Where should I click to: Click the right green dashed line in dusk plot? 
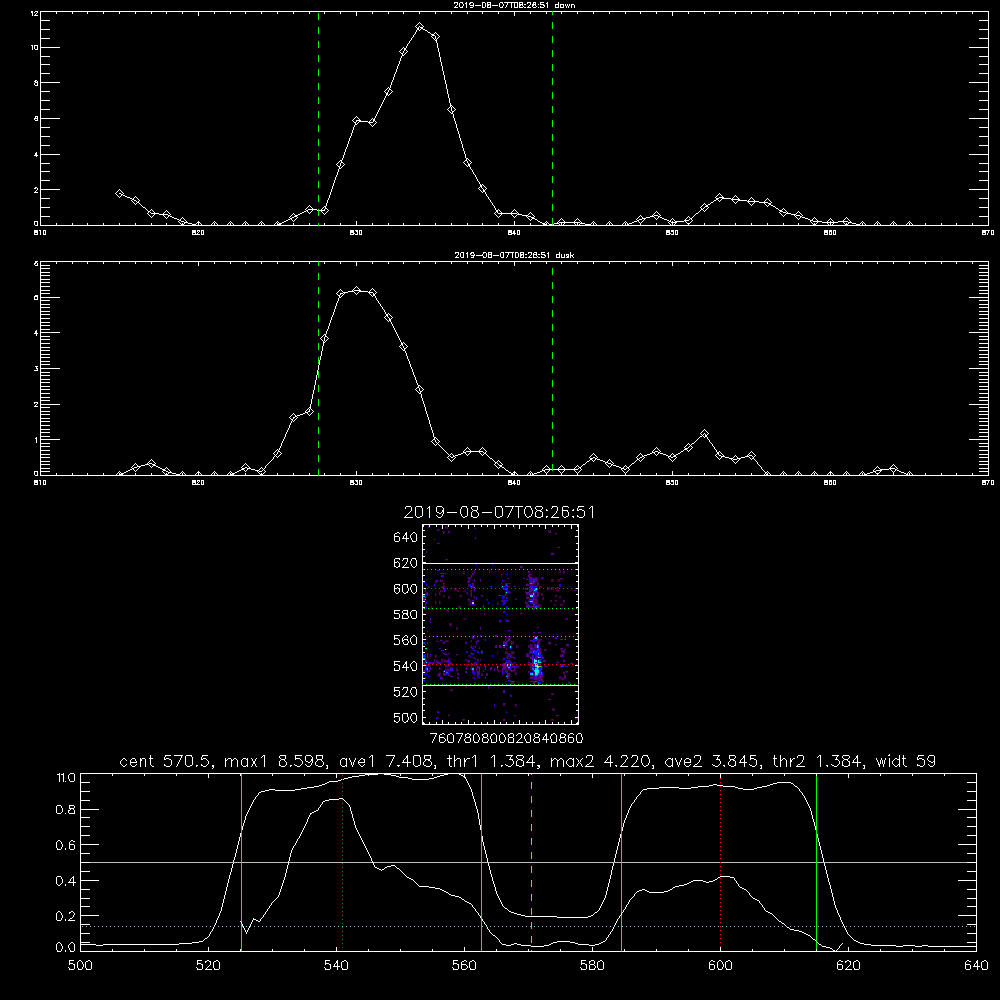click(552, 368)
